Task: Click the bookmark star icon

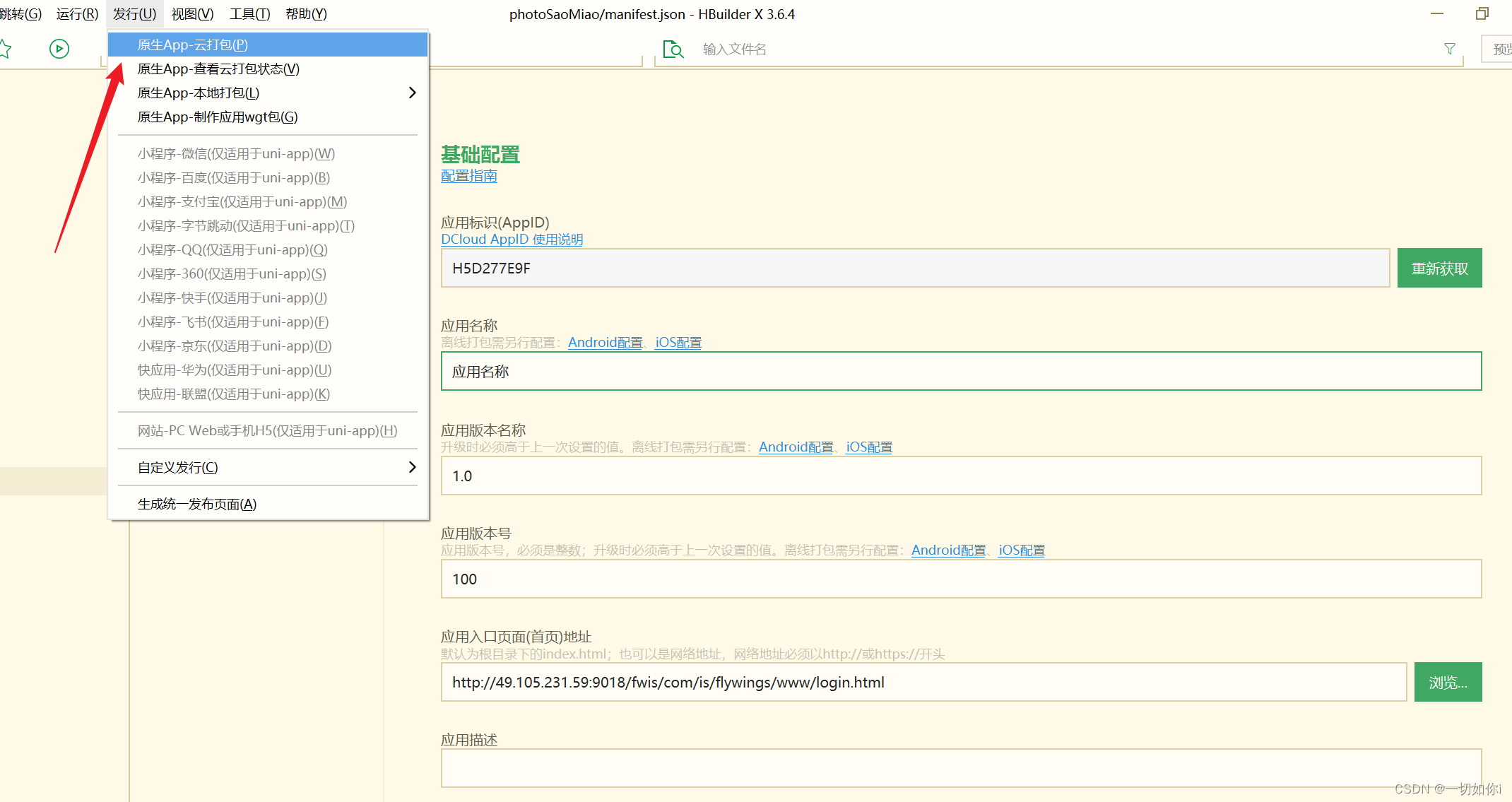Action: [x=5, y=49]
